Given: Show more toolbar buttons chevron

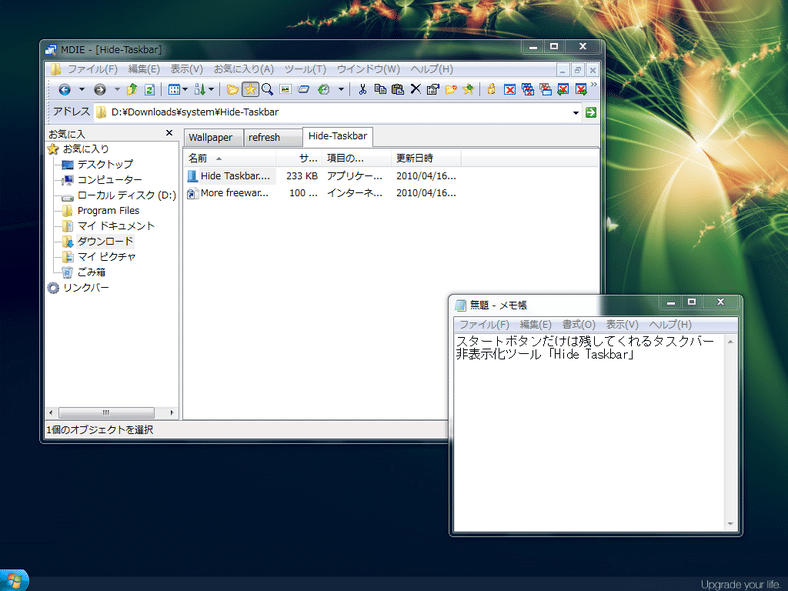Looking at the screenshot, I should 594,84.
